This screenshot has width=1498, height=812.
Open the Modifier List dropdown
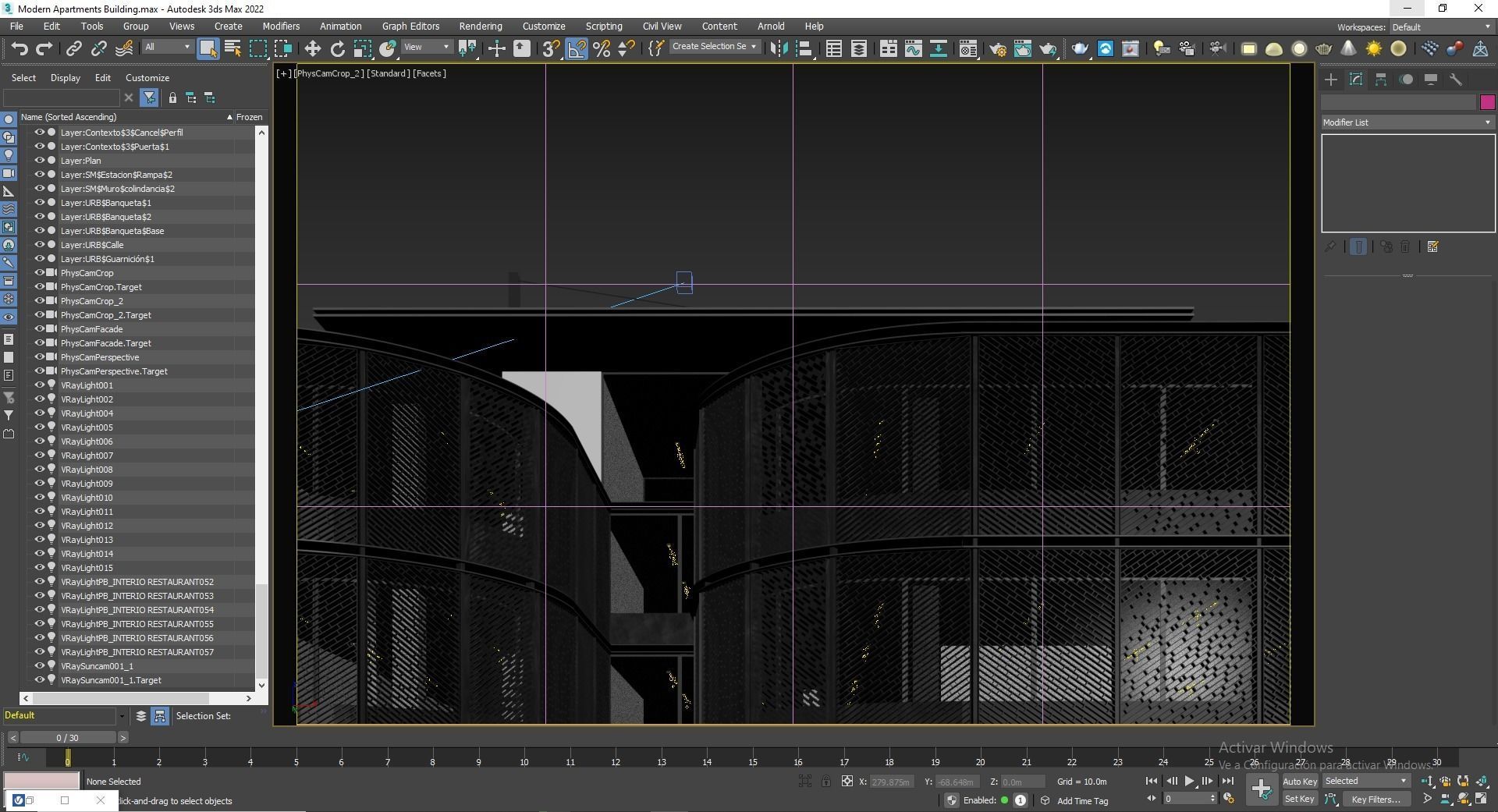[1407, 122]
